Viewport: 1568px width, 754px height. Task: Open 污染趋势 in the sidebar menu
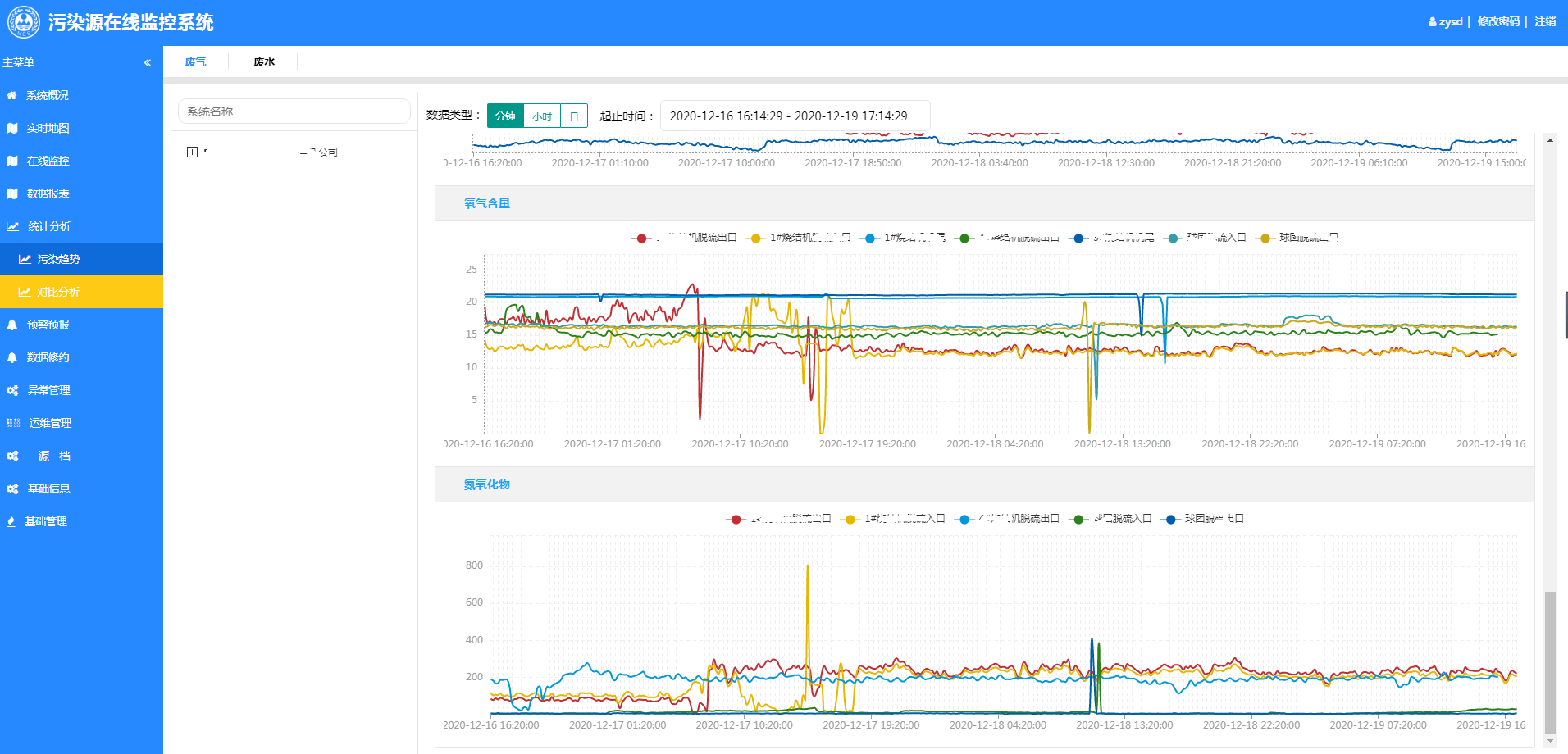57,259
